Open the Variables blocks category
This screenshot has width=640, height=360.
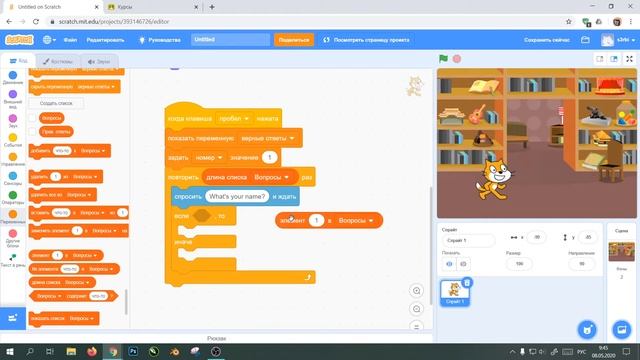[13, 217]
